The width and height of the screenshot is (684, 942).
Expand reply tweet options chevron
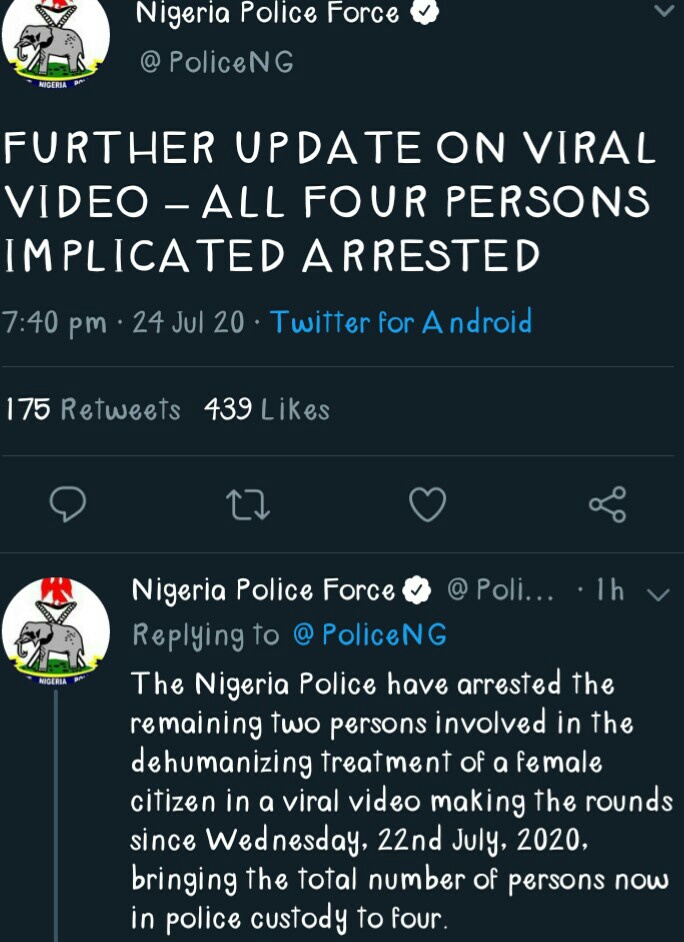click(x=657, y=594)
